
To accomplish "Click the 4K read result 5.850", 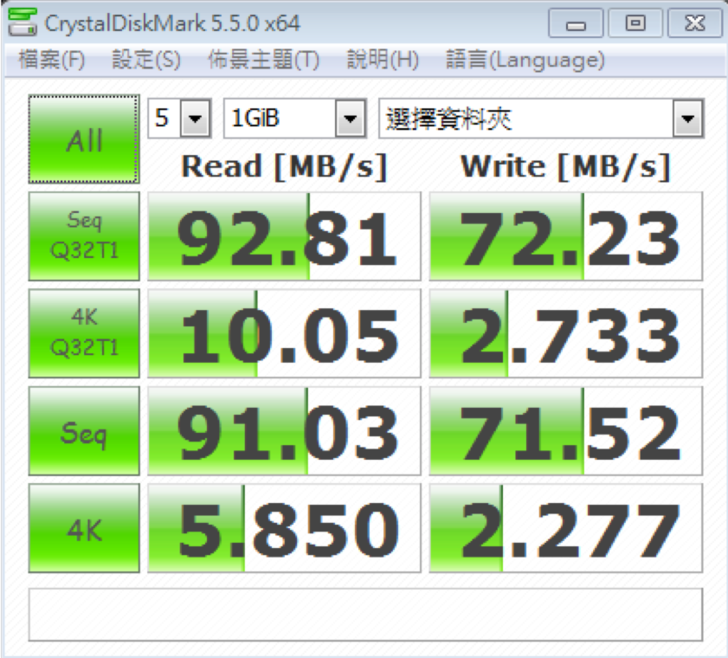I will click(285, 528).
